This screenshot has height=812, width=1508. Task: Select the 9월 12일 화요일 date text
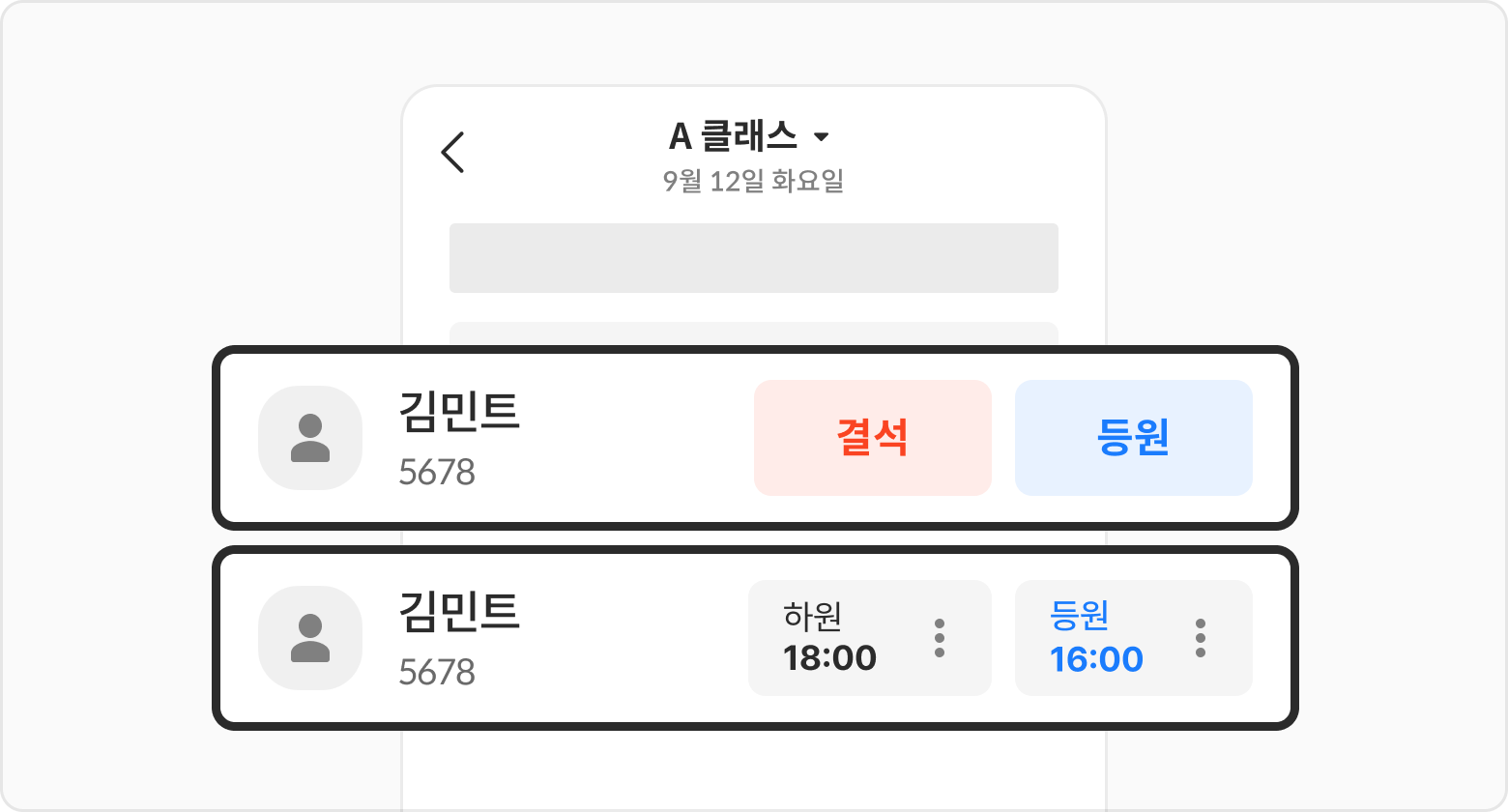tap(753, 181)
